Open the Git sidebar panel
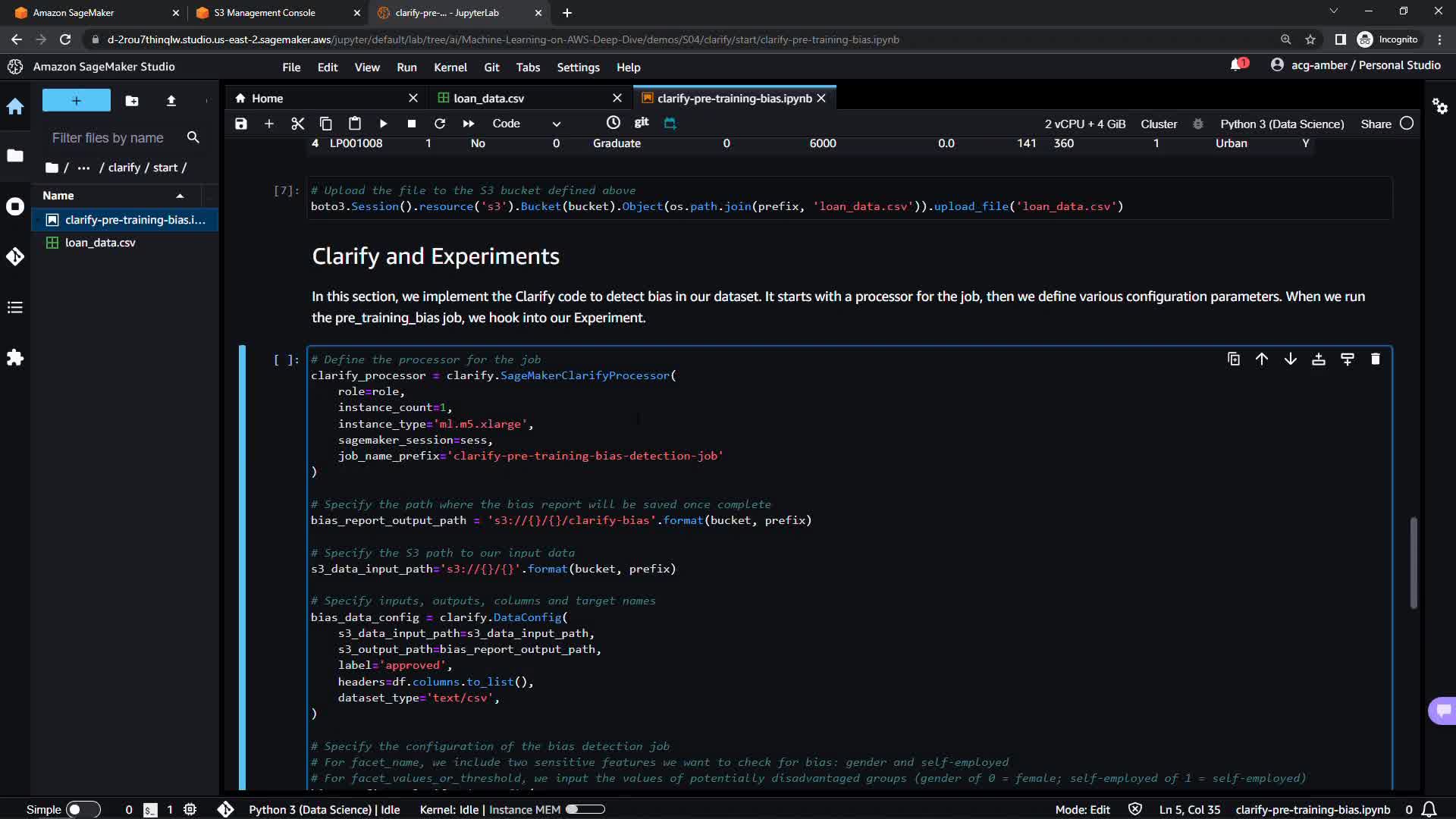 click(15, 256)
